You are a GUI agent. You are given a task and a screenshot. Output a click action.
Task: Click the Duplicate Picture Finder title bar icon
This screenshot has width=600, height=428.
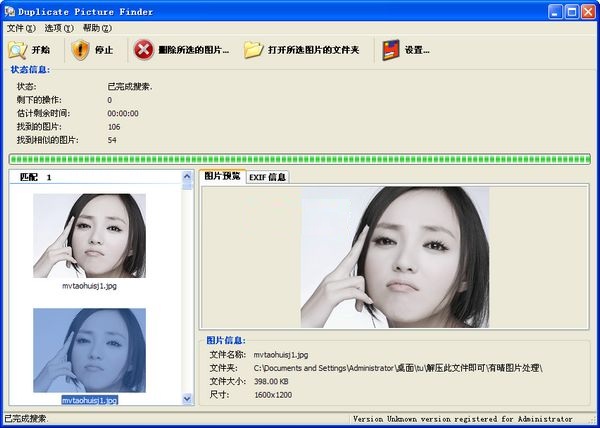tap(10, 11)
